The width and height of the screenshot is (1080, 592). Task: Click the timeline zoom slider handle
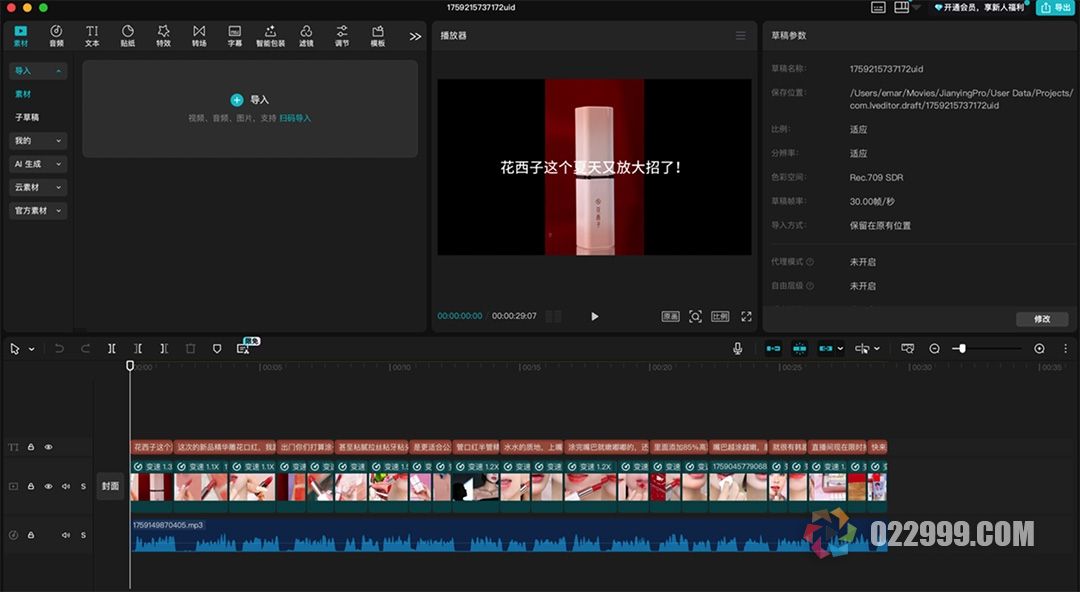pyautogui.click(x=962, y=349)
